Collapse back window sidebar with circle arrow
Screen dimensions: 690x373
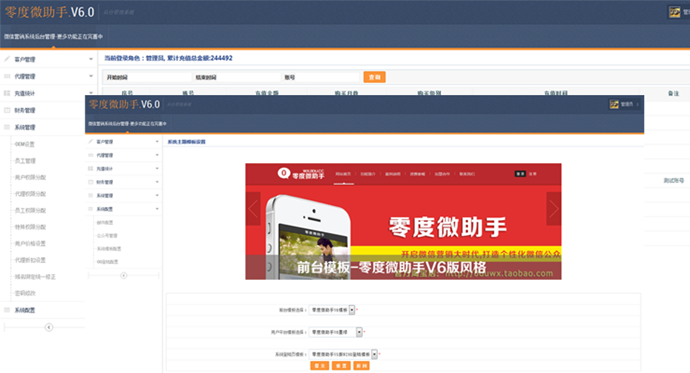pos(49,327)
